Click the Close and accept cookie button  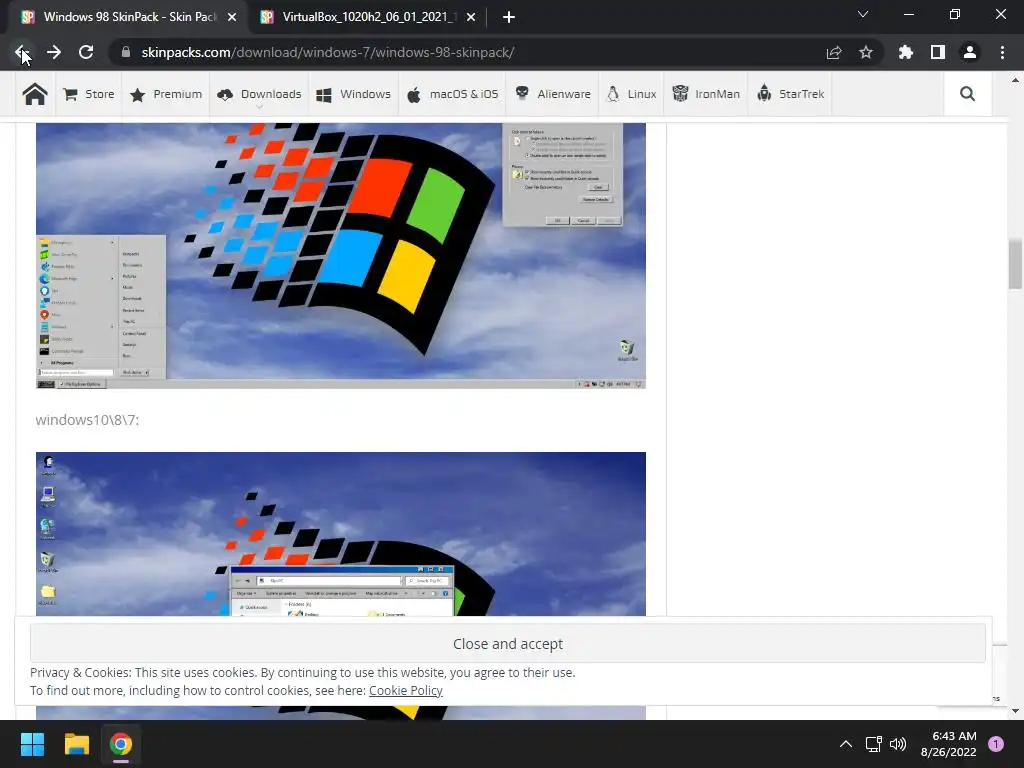point(507,644)
